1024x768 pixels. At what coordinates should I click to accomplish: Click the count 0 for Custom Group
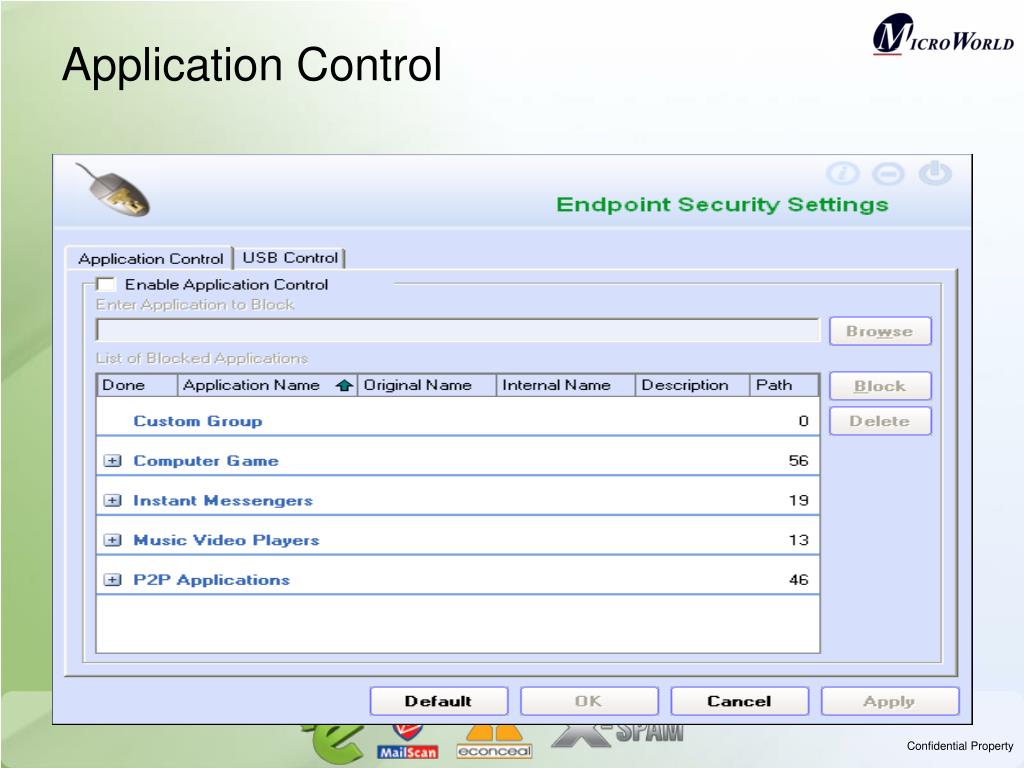point(803,421)
